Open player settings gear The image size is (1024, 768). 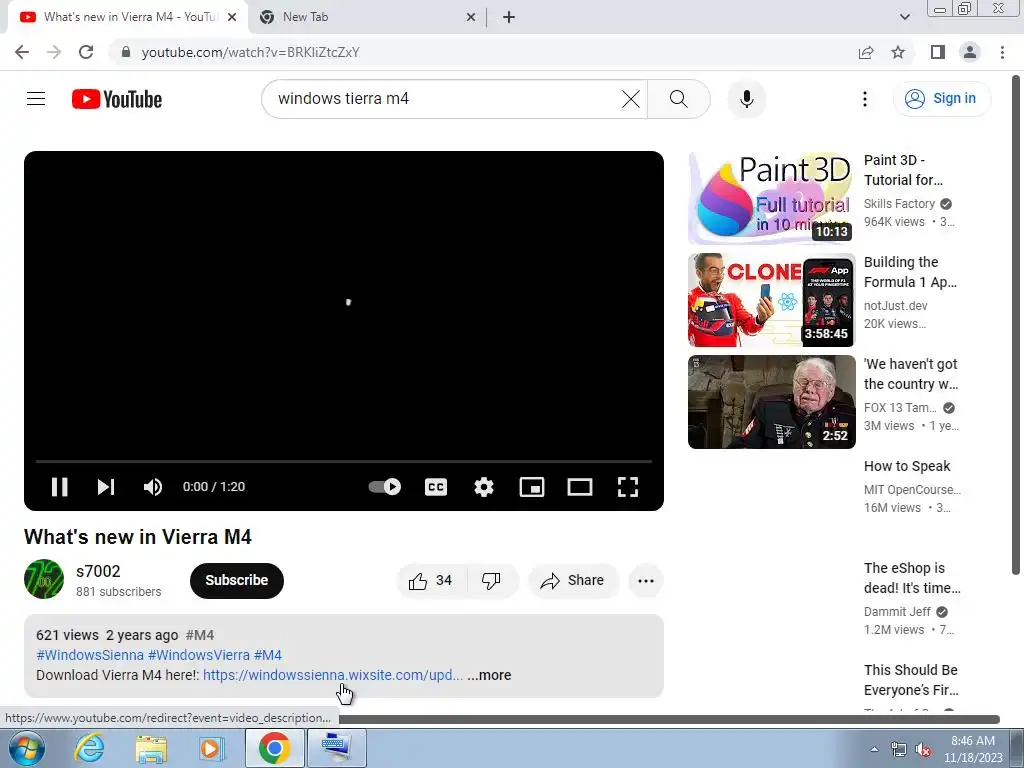[483, 487]
